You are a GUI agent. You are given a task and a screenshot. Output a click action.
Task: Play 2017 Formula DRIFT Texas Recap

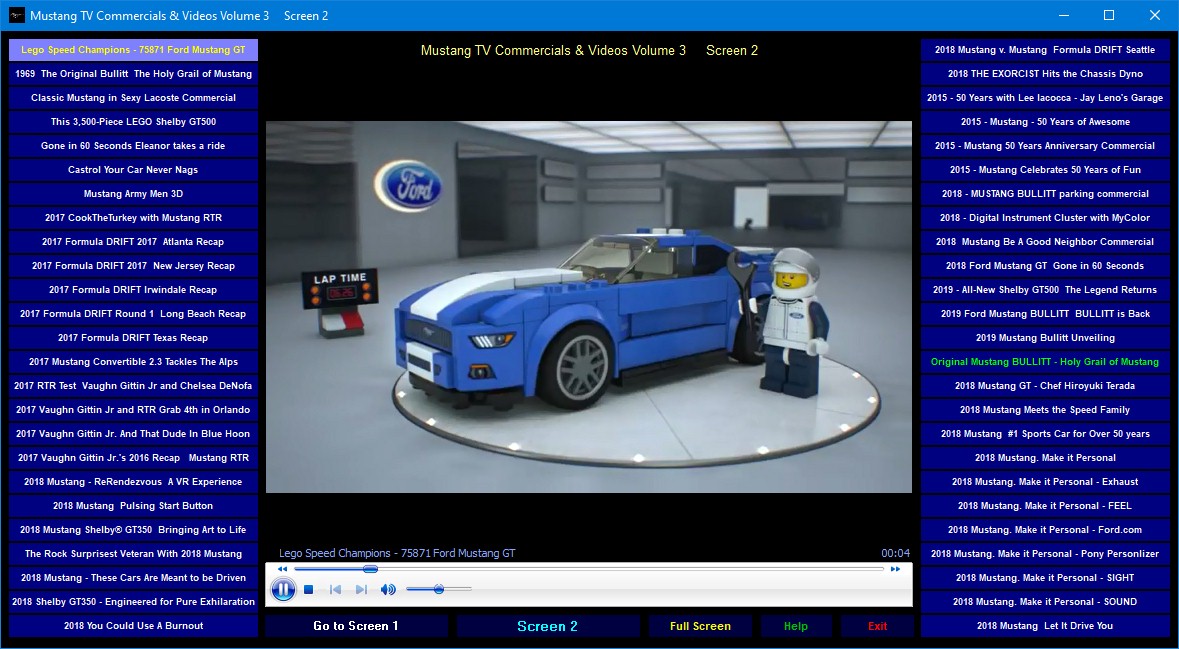133,338
